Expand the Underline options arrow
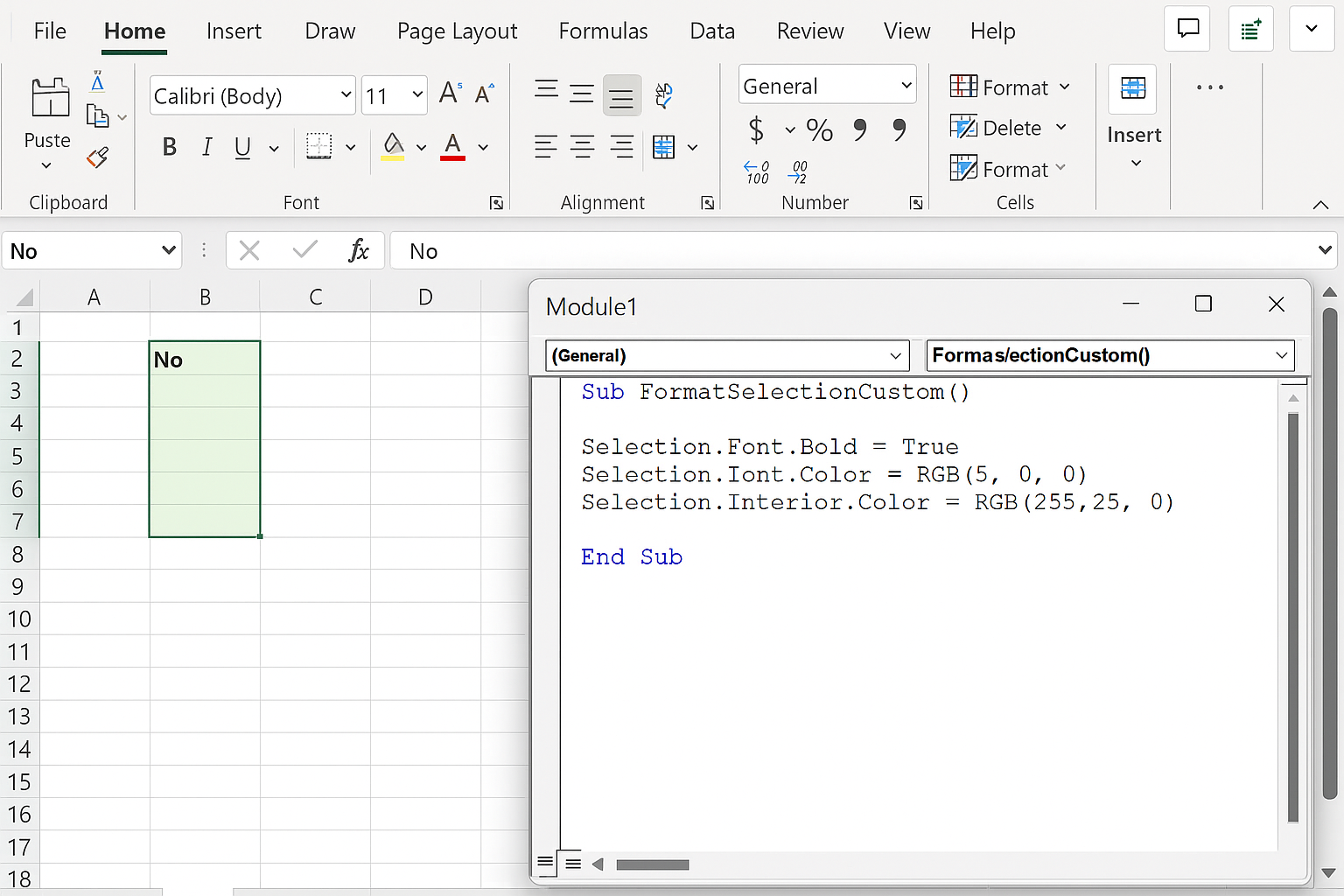This screenshot has width=1344, height=896. click(274, 148)
